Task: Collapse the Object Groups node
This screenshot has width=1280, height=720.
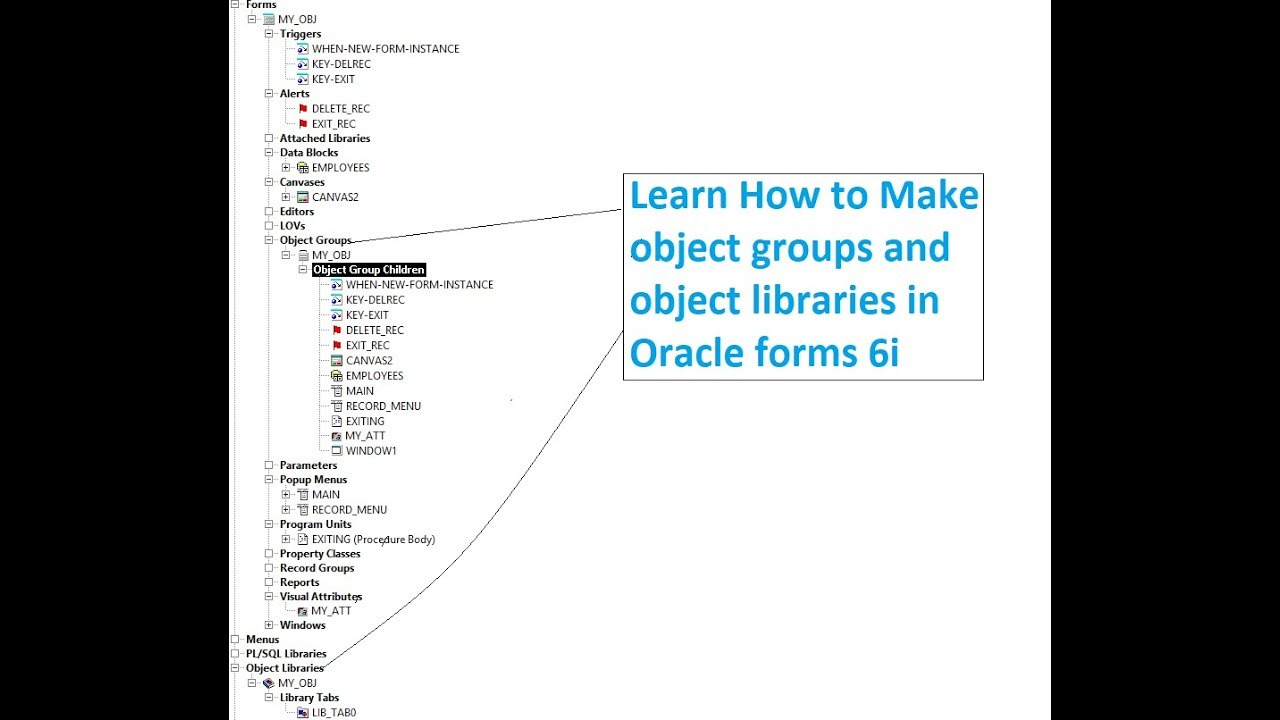Action: tap(269, 240)
